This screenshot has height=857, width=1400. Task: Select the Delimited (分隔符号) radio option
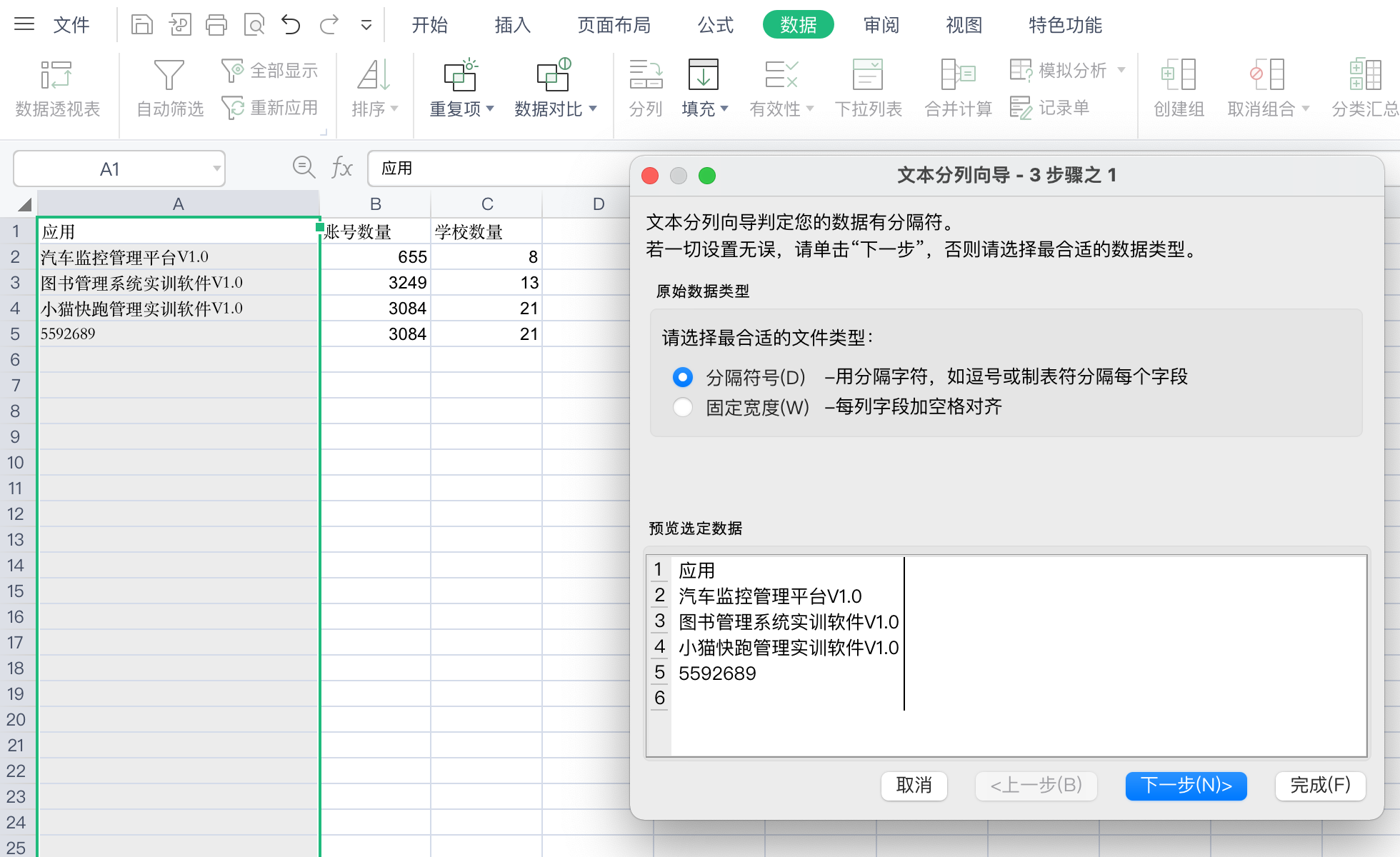[x=683, y=376]
